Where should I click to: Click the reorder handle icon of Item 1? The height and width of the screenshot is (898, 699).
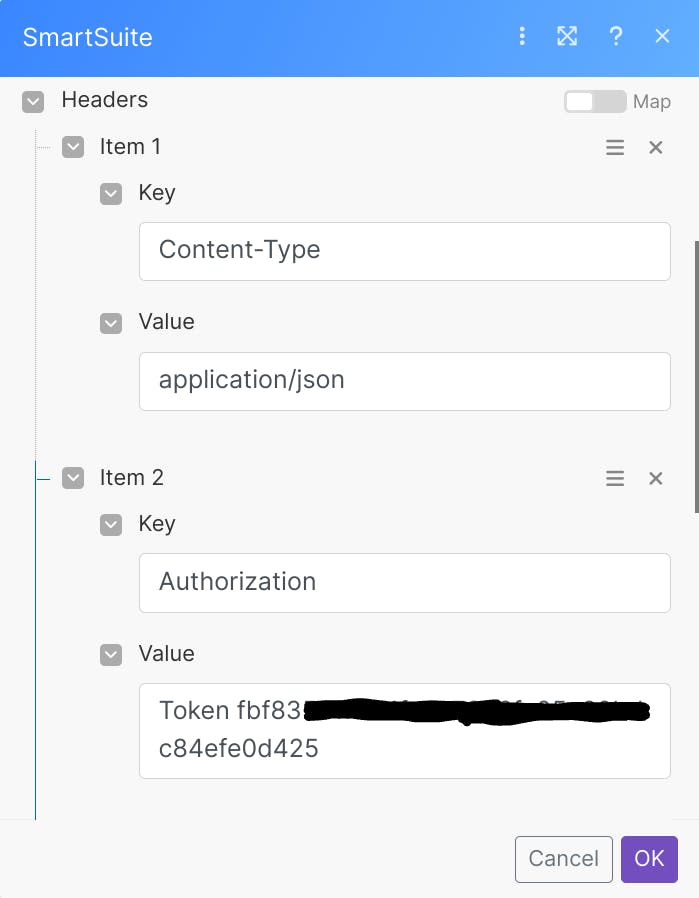coord(615,147)
